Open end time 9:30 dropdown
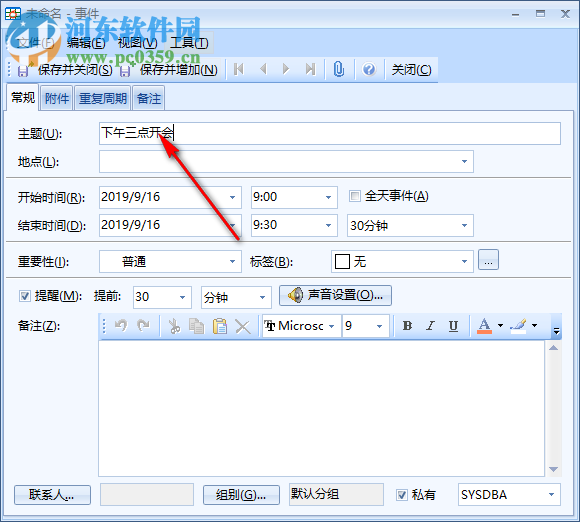580x522 pixels. pyautogui.click(x=328, y=225)
